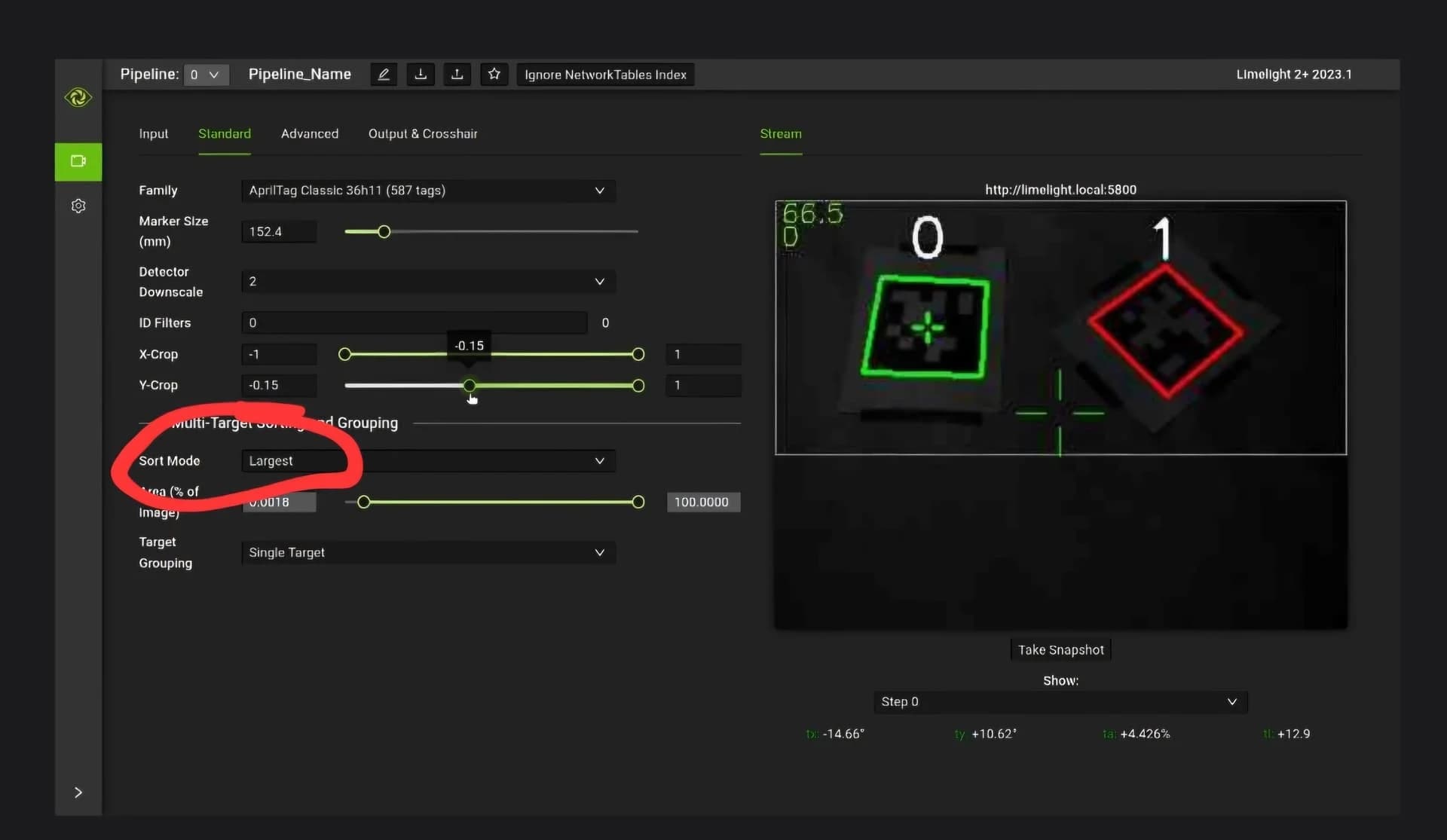The width and height of the screenshot is (1447, 840).
Task: Click X-Crop slider left handle
Action: pyautogui.click(x=345, y=354)
